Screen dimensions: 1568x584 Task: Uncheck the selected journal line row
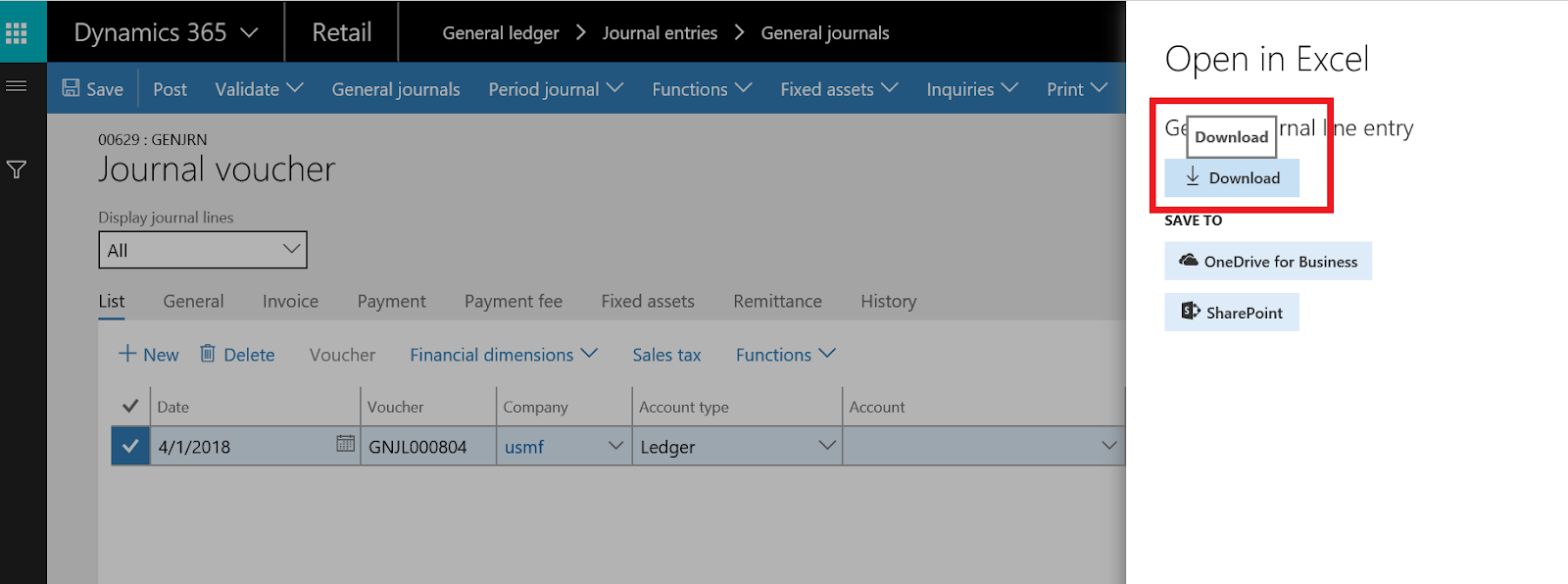click(129, 447)
